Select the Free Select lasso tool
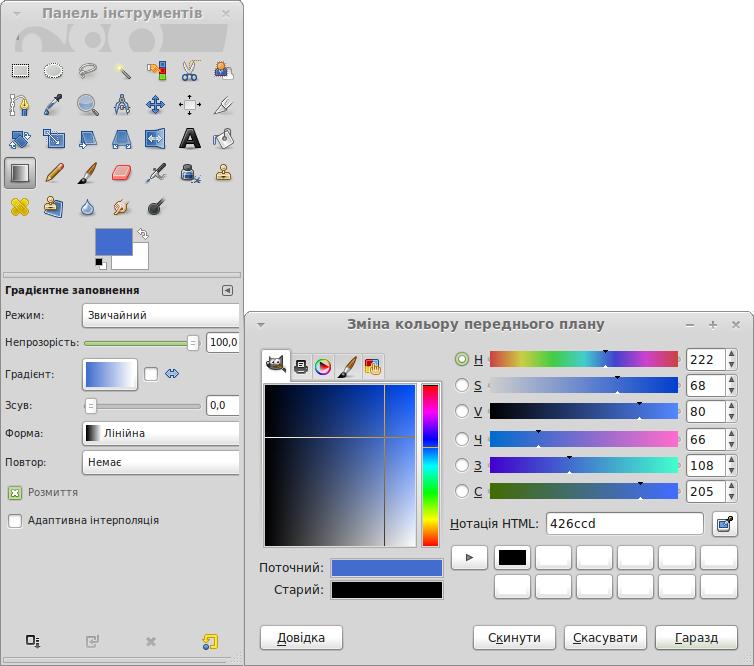The image size is (754, 666). click(x=88, y=71)
